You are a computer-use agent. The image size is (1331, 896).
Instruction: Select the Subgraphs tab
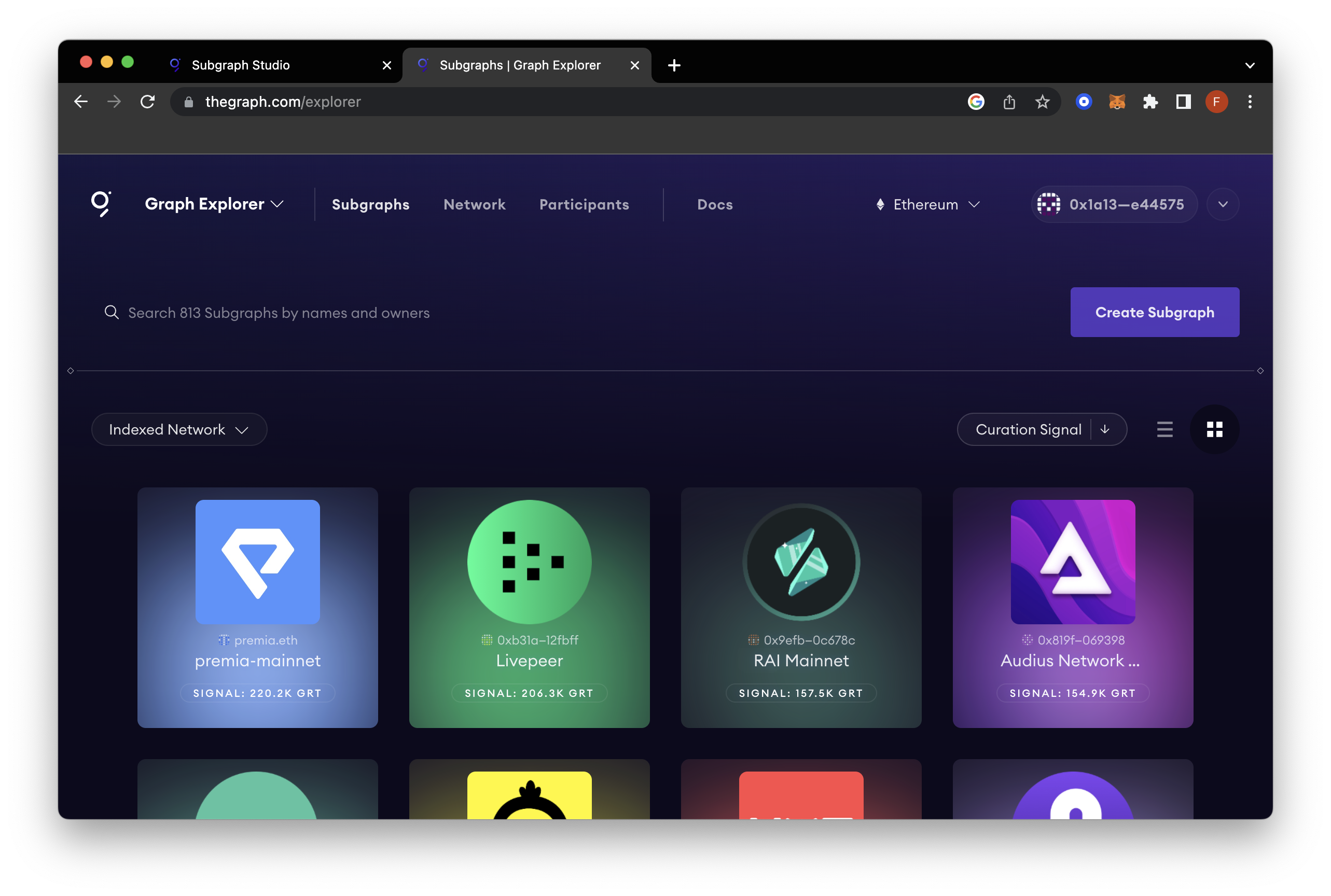point(371,204)
